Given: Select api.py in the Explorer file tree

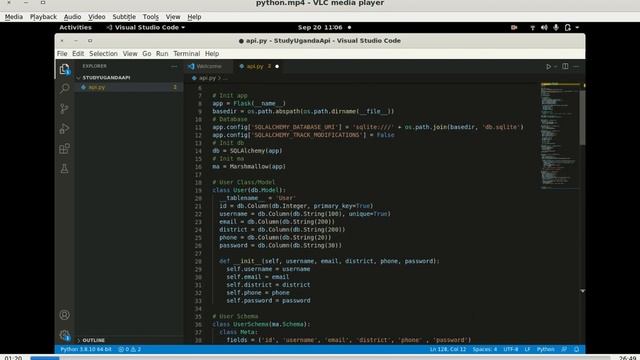Looking at the screenshot, I should [x=129, y=87].
